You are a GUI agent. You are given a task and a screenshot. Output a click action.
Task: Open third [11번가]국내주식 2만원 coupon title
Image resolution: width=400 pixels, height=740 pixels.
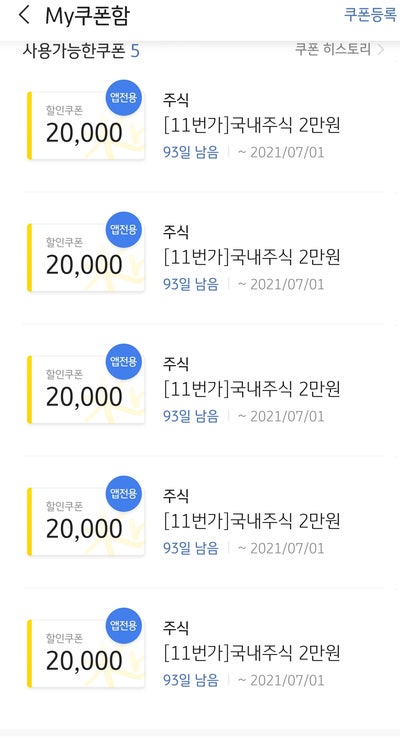[x=252, y=390]
